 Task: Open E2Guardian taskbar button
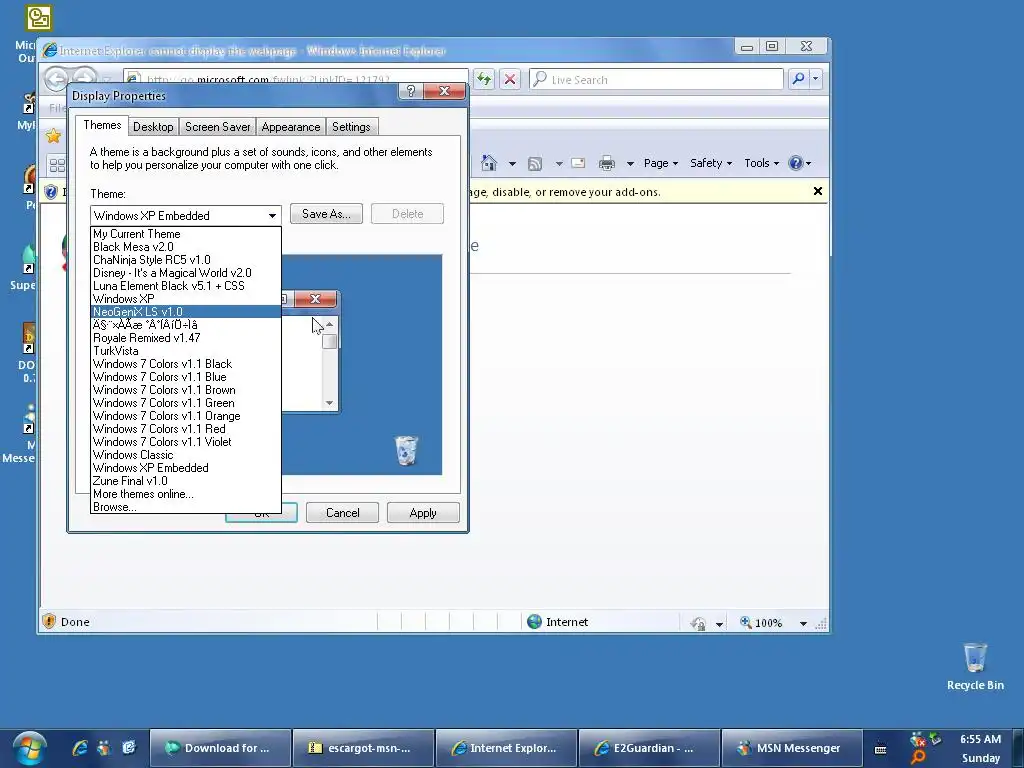coord(648,748)
